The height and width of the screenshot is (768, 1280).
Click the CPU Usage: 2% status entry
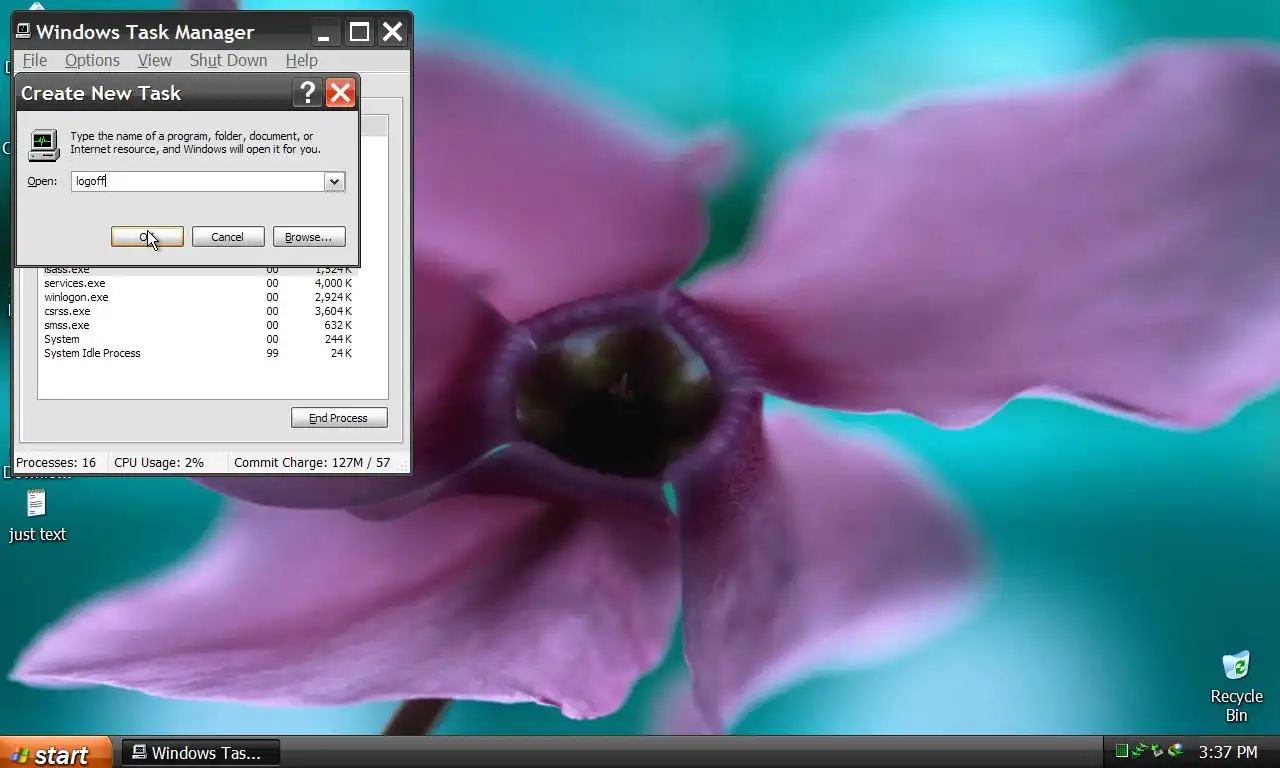tap(159, 462)
